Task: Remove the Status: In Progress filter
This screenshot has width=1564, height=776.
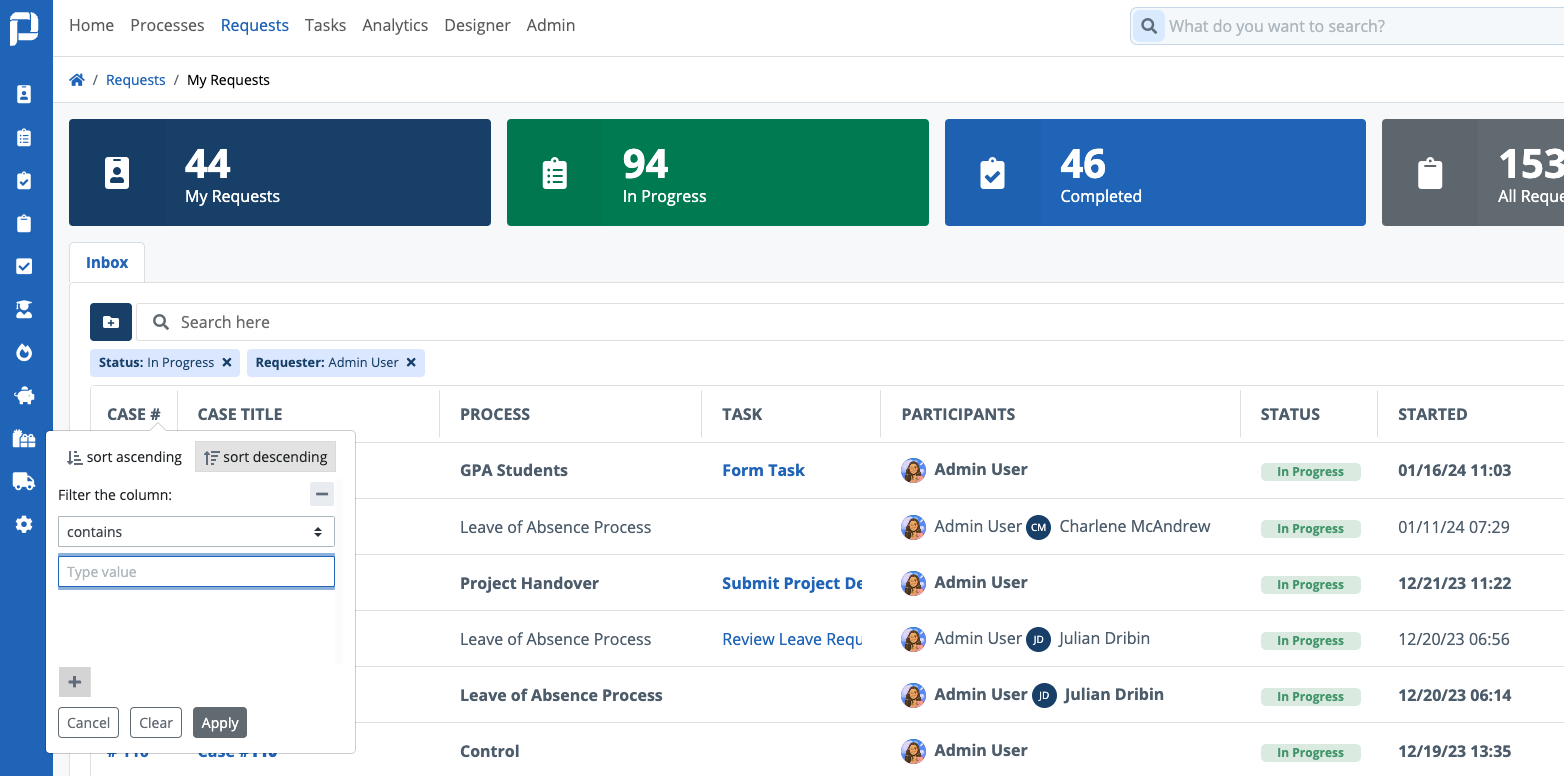Action: point(227,363)
